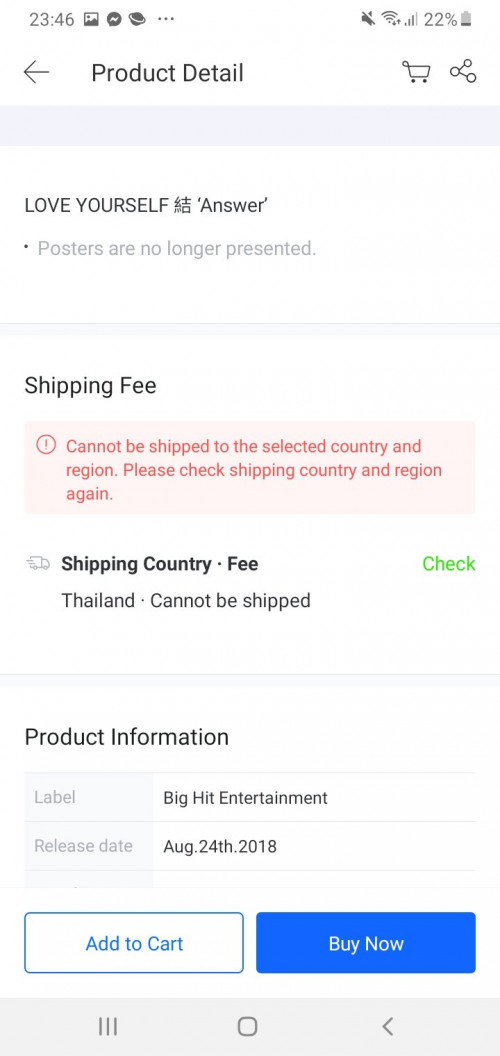Tap the Thailand cannot be shipped text
Viewport: 500px width, 1056px height.
point(186,601)
